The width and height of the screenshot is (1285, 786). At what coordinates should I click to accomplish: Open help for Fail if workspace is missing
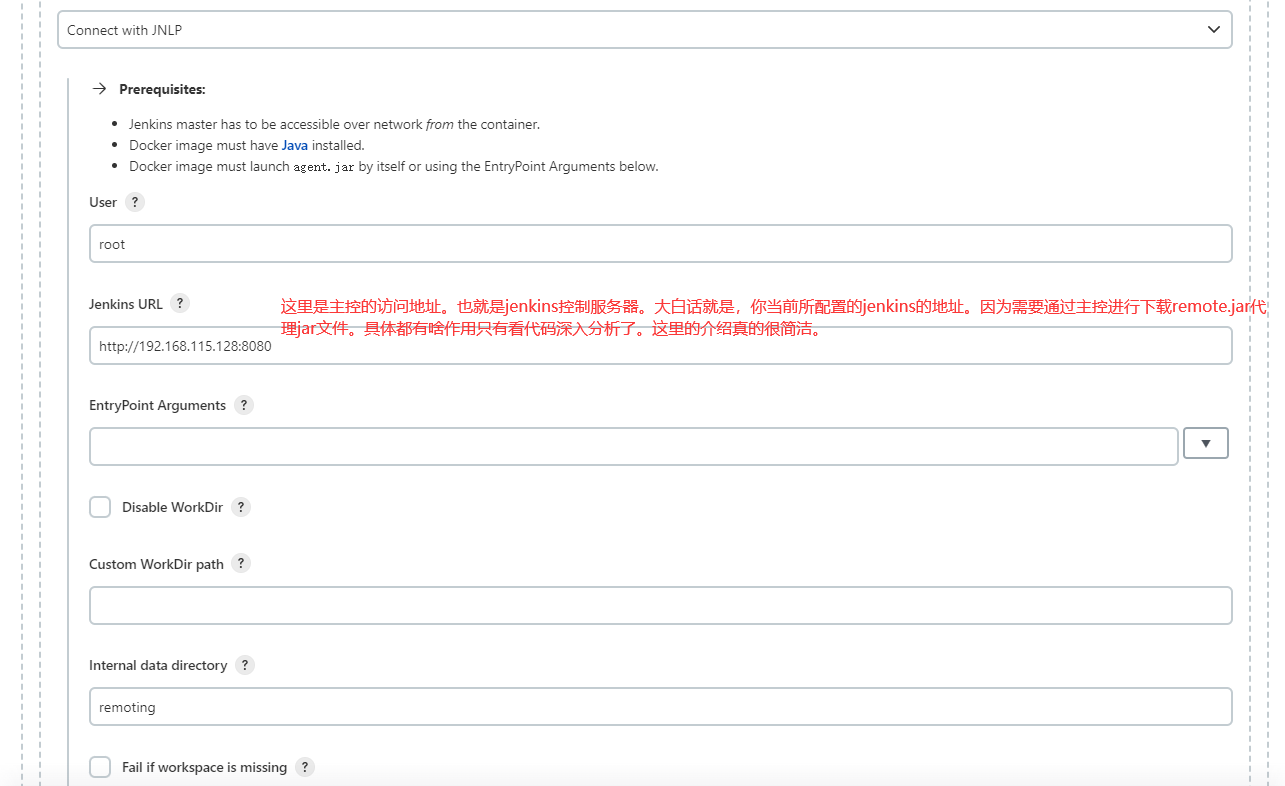coord(305,767)
